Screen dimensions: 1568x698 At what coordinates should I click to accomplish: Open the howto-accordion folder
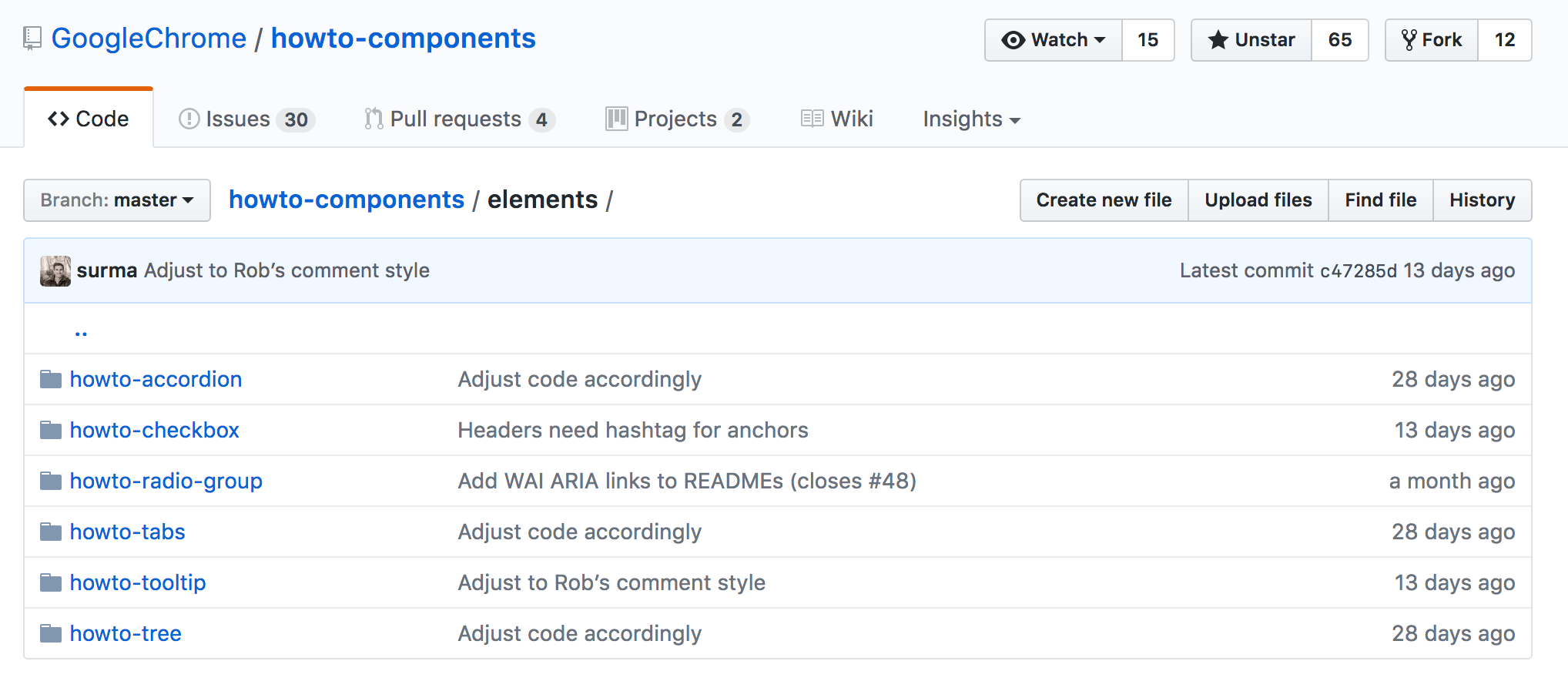[x=156, y=379]
